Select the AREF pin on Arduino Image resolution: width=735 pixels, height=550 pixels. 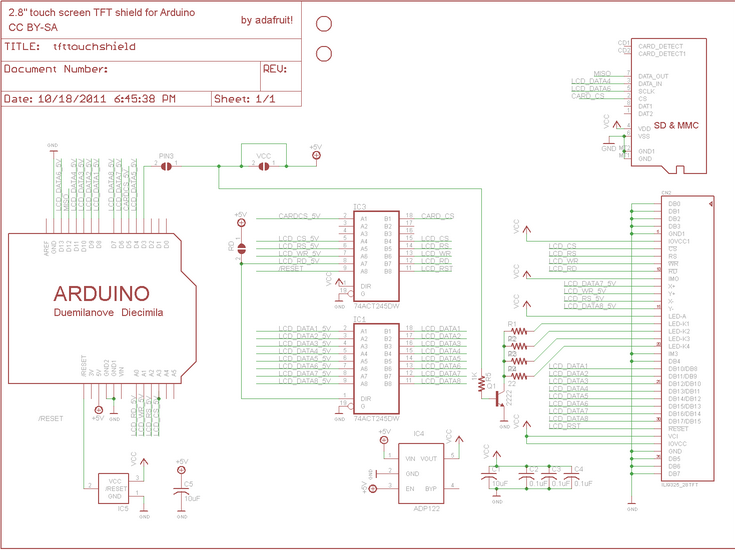(46, 249)
